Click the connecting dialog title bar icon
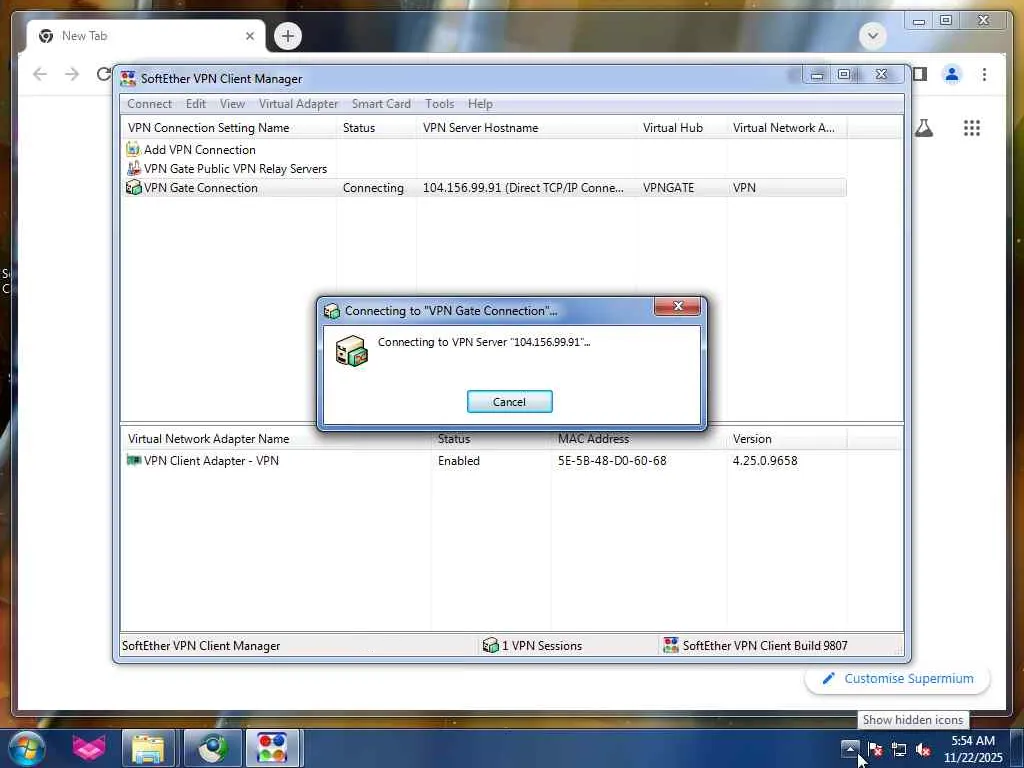The image size is (1024, 768). click(x=332, y=311)
